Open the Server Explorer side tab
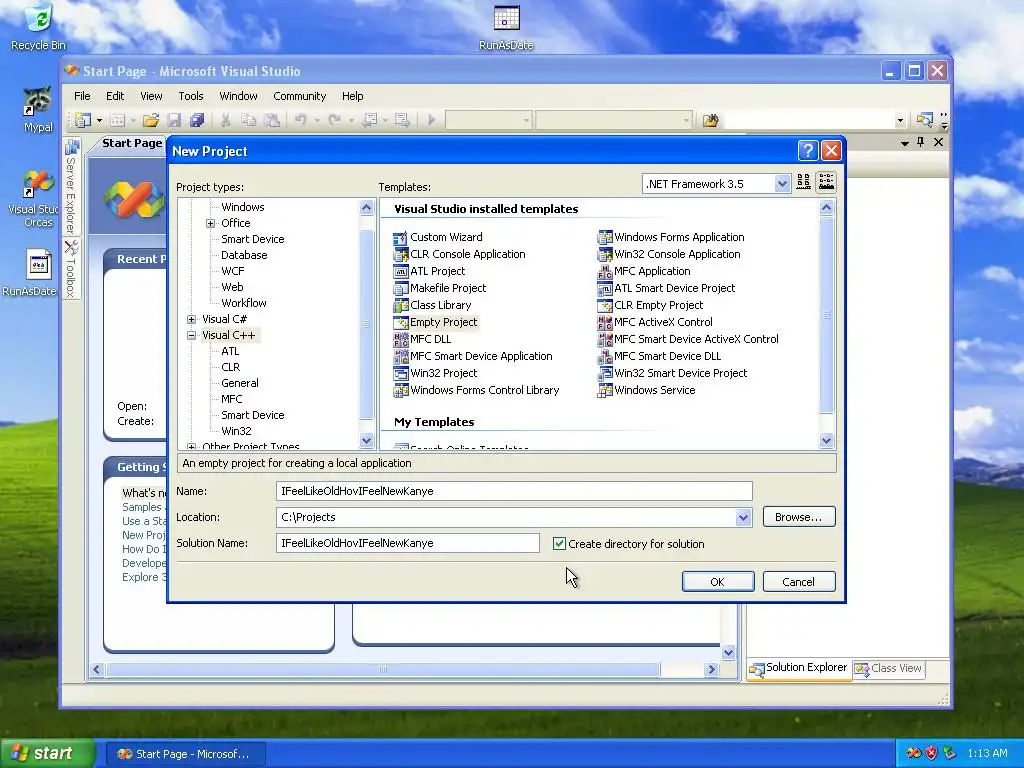This screenshot has height=768, width=1024. pyautogui.click(x=71, y=186)
